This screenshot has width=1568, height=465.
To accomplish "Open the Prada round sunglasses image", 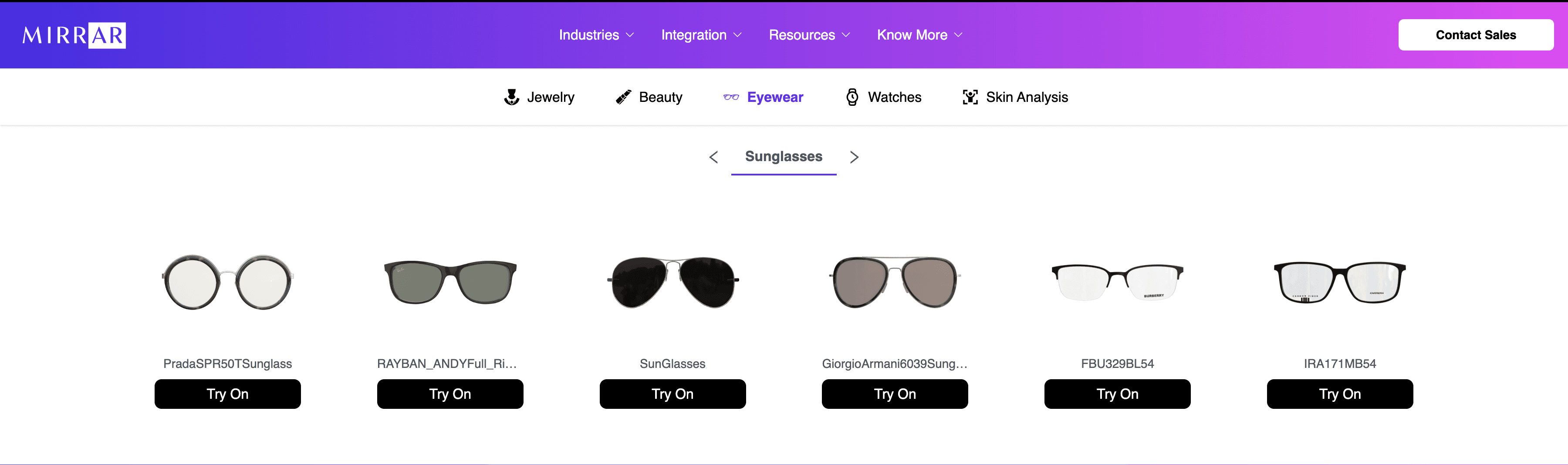I will [x=228, y=282].
